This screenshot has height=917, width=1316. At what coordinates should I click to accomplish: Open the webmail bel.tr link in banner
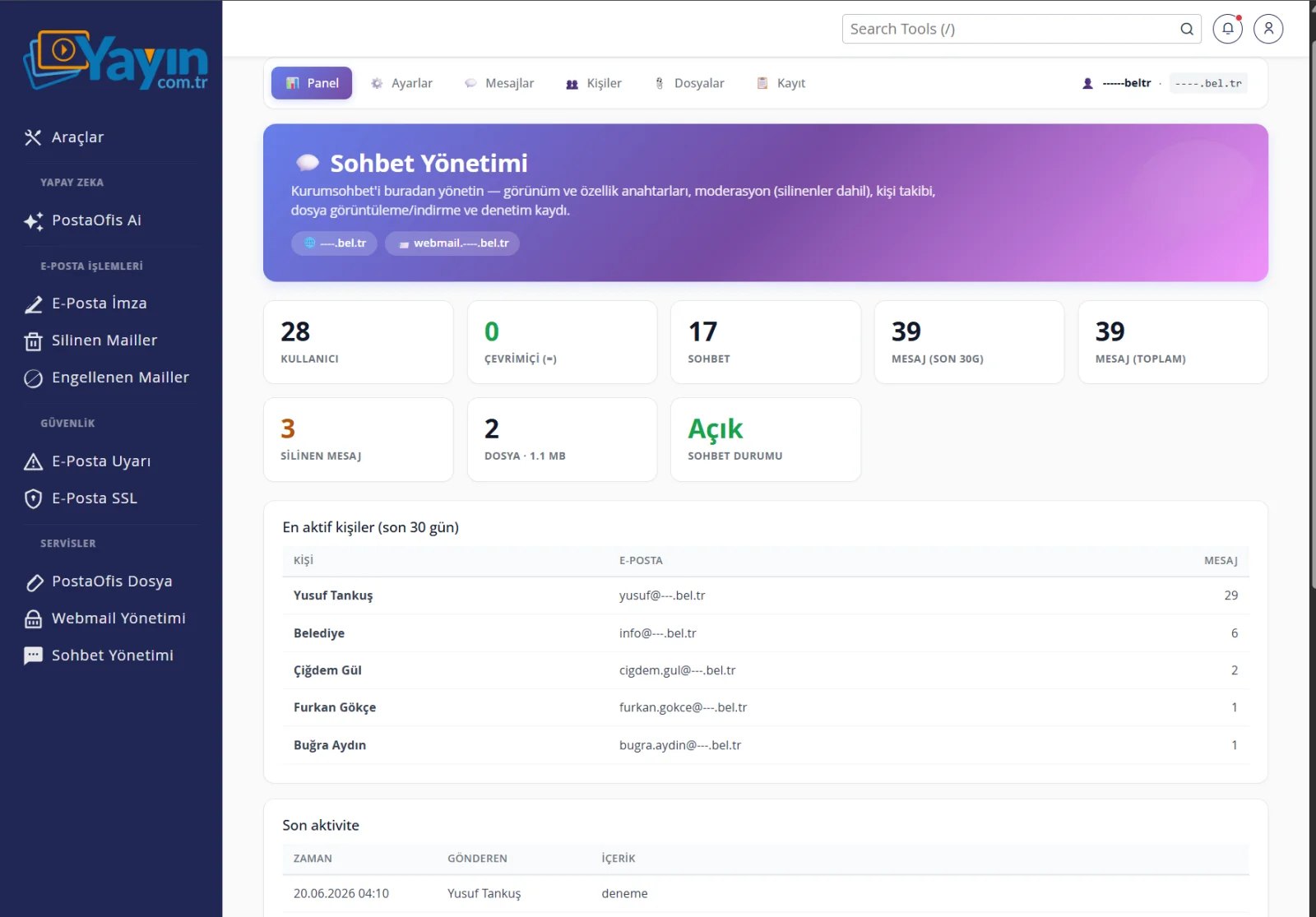[452, 243]
